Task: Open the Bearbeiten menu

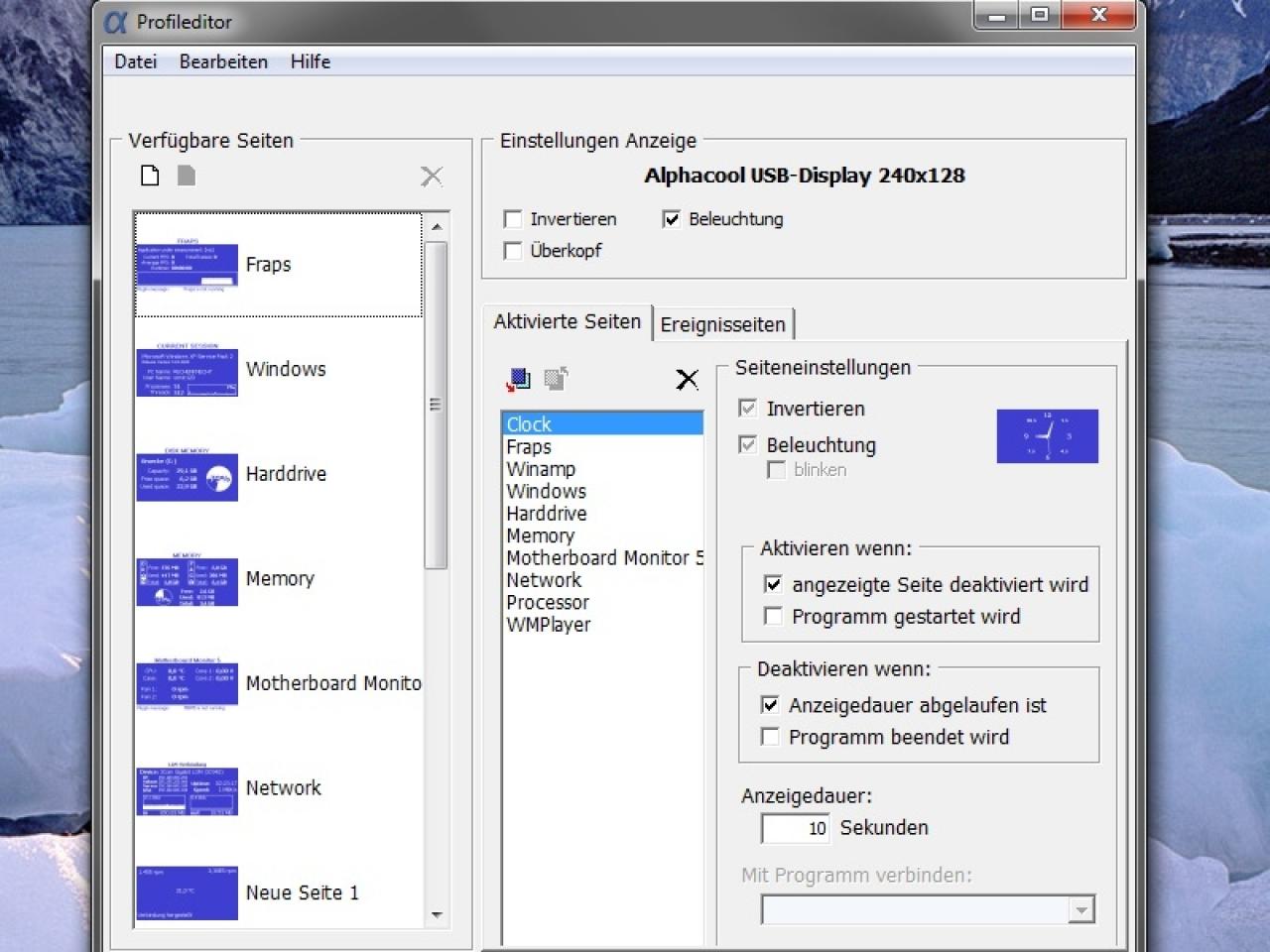Action: 223,61
